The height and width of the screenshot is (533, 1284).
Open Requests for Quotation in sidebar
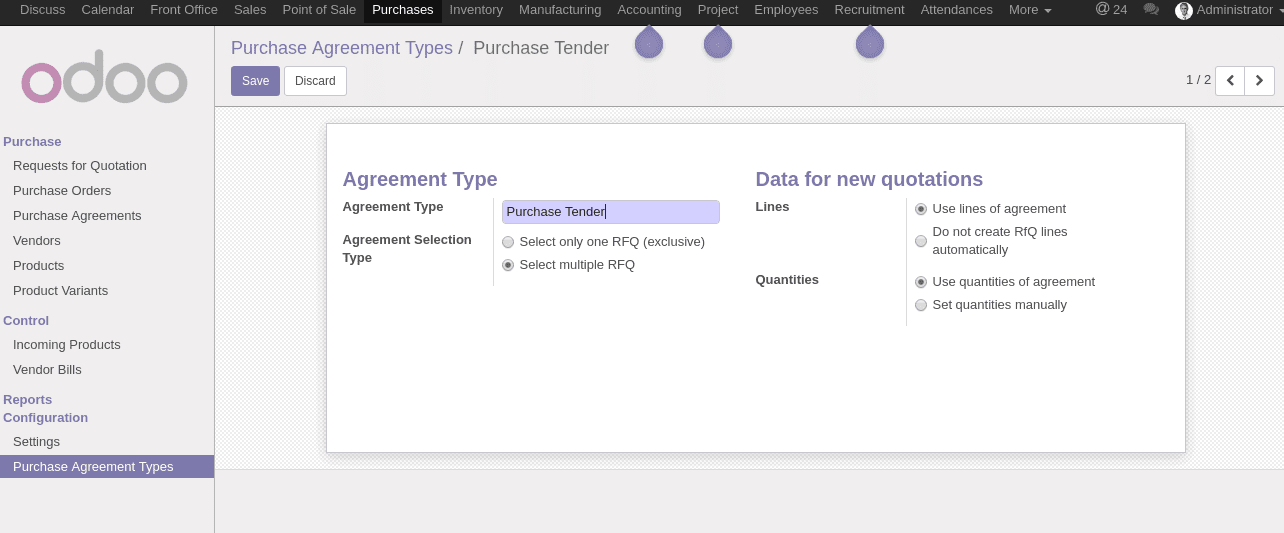tap(80, 166)
